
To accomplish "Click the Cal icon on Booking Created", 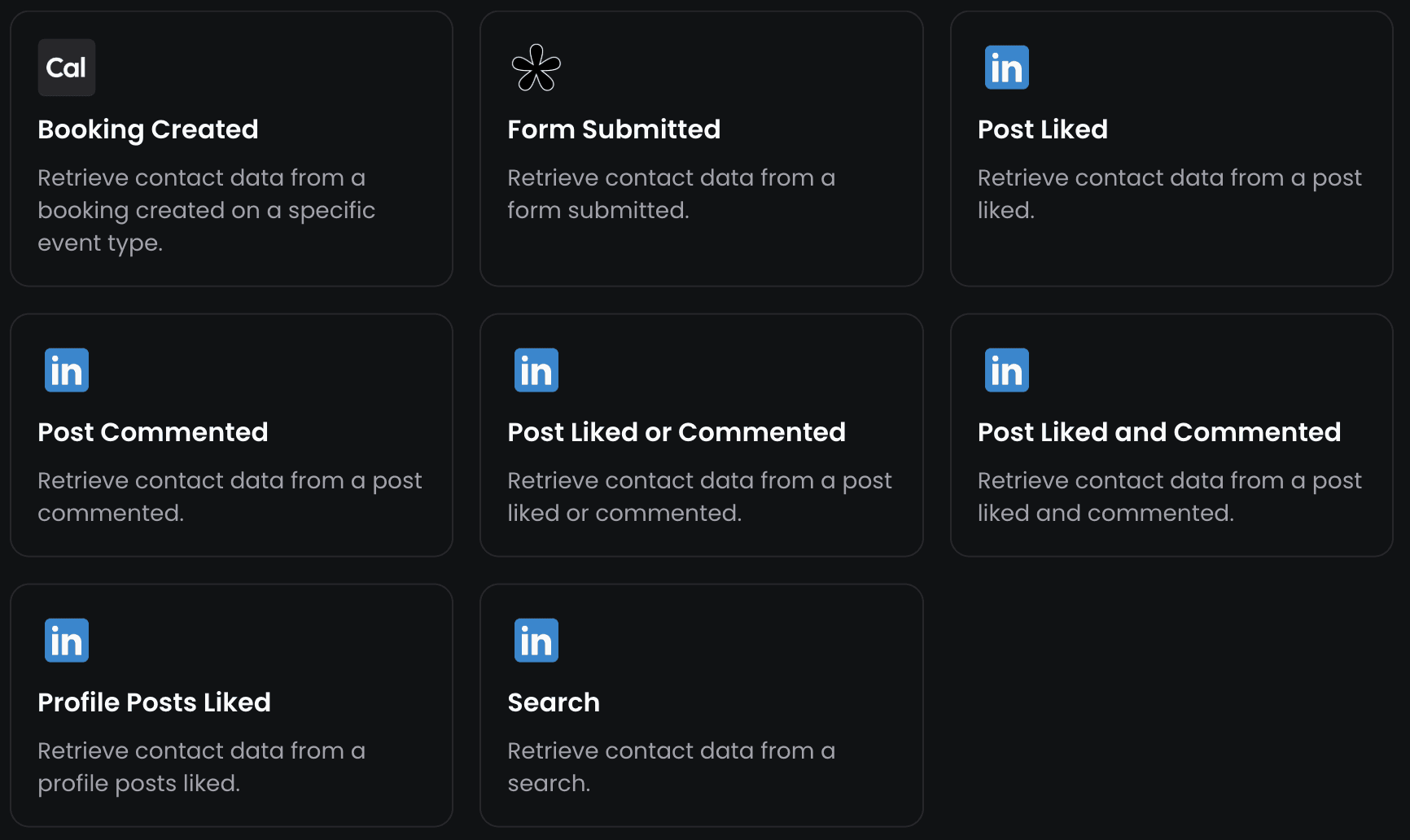I will (x=66, y=68).
